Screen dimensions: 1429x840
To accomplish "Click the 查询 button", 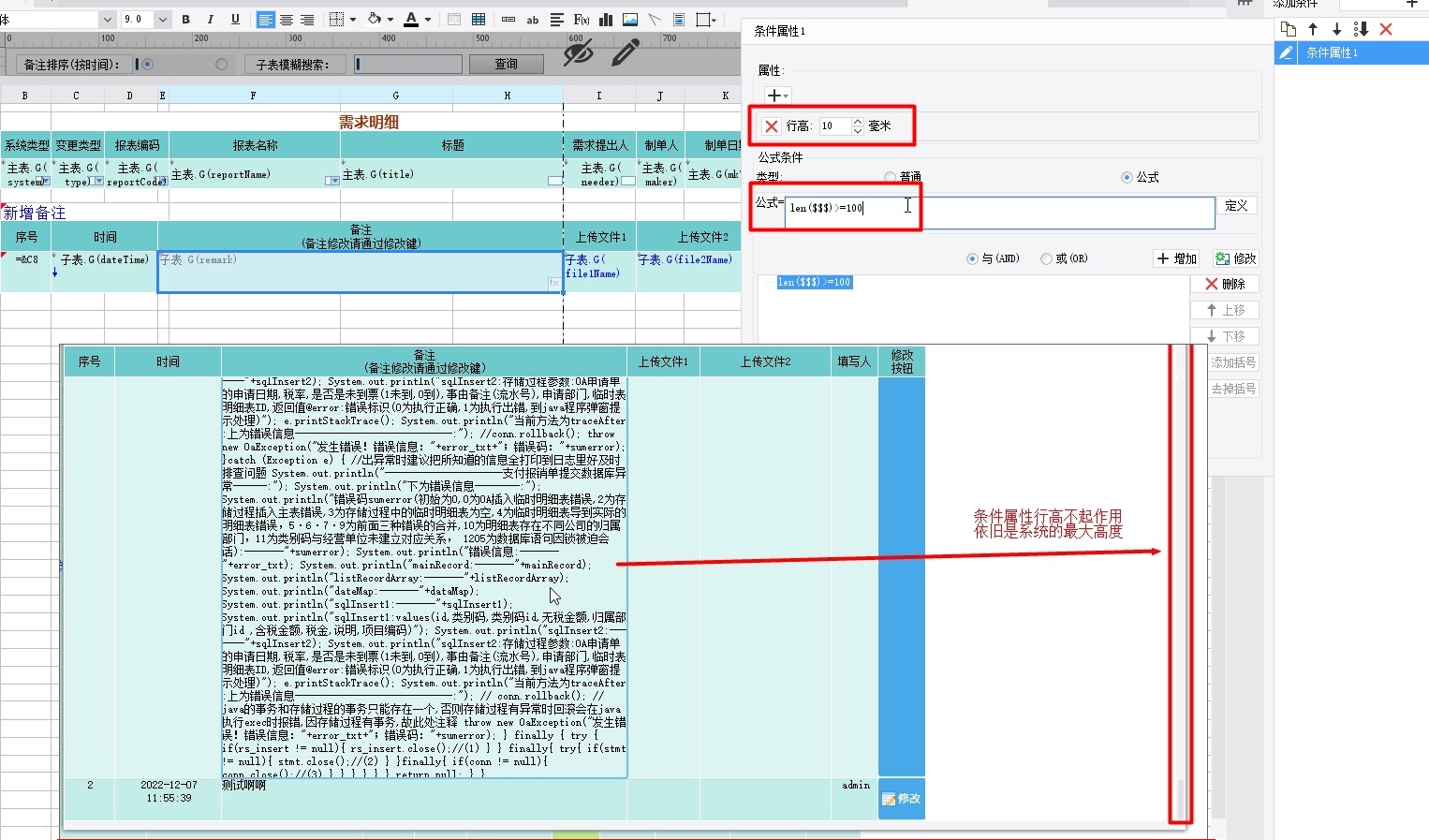I will pos(507,64).
